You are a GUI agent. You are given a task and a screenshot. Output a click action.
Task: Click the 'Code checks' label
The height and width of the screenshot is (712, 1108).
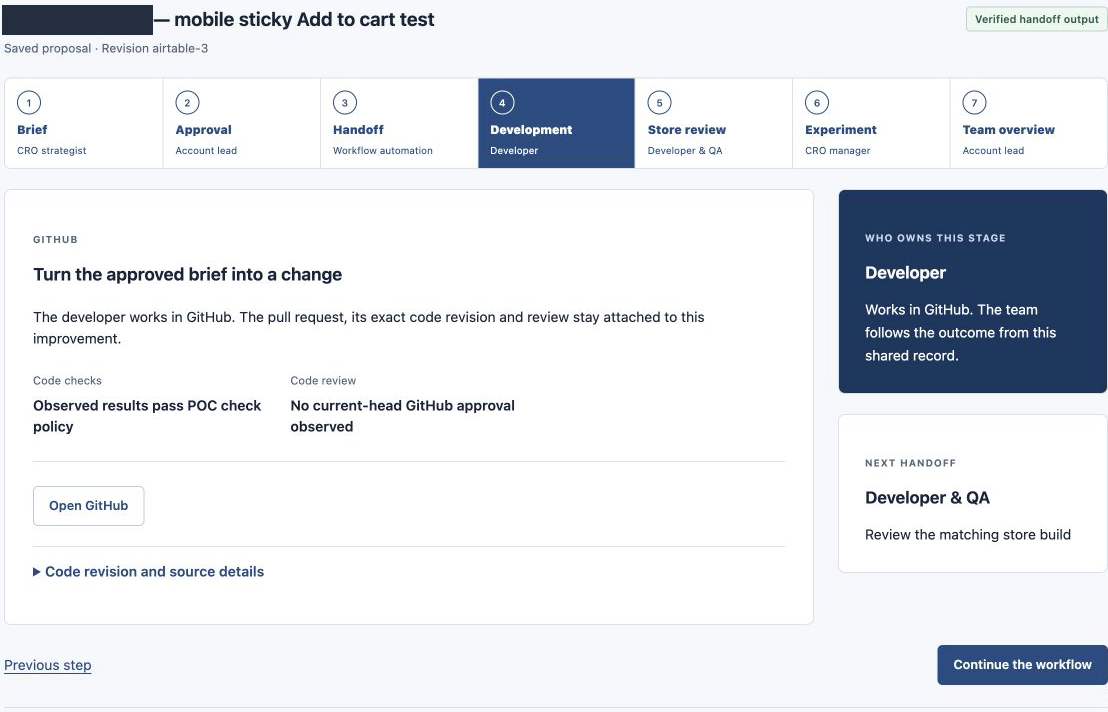click(67, 381)
